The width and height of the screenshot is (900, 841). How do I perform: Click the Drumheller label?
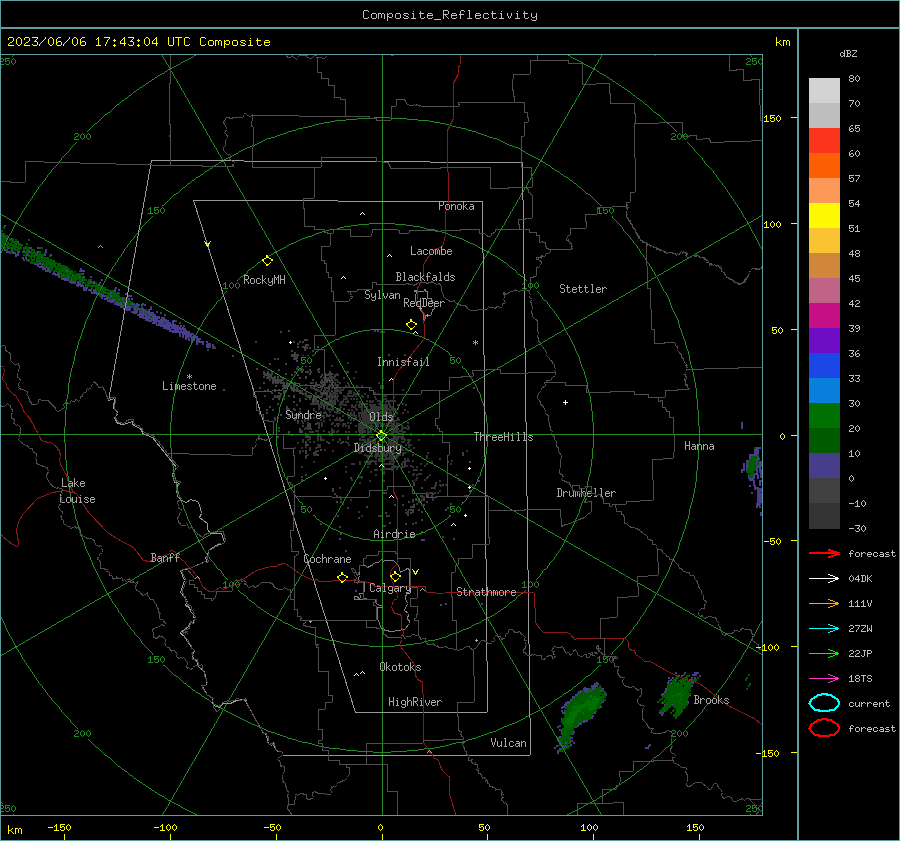pos(586,493)
